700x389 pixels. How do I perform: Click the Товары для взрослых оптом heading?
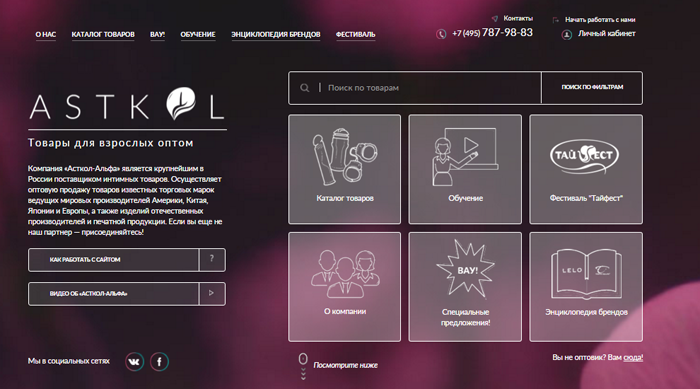(111, 143)
